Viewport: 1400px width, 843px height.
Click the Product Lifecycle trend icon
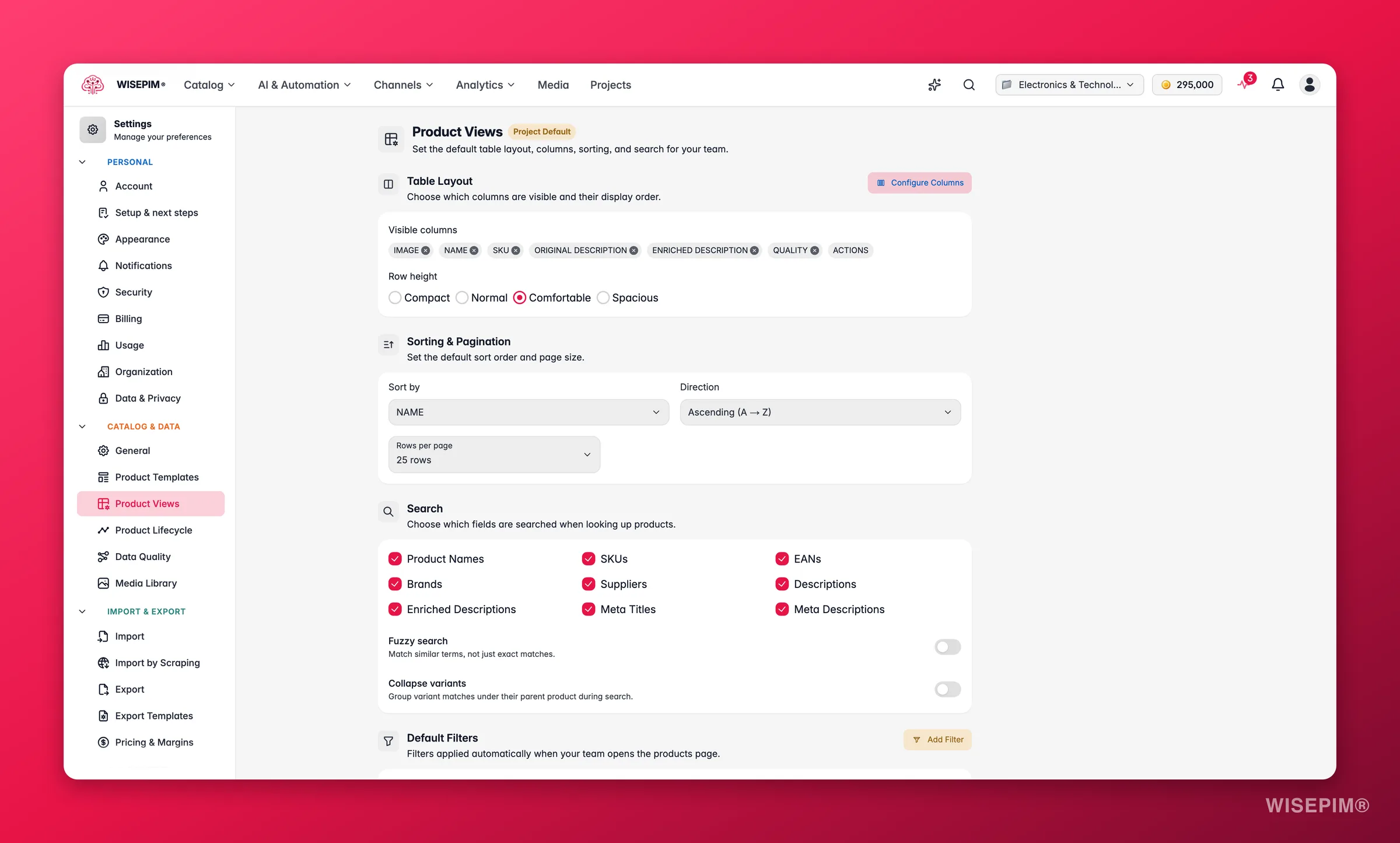click(x=103, y=530)
